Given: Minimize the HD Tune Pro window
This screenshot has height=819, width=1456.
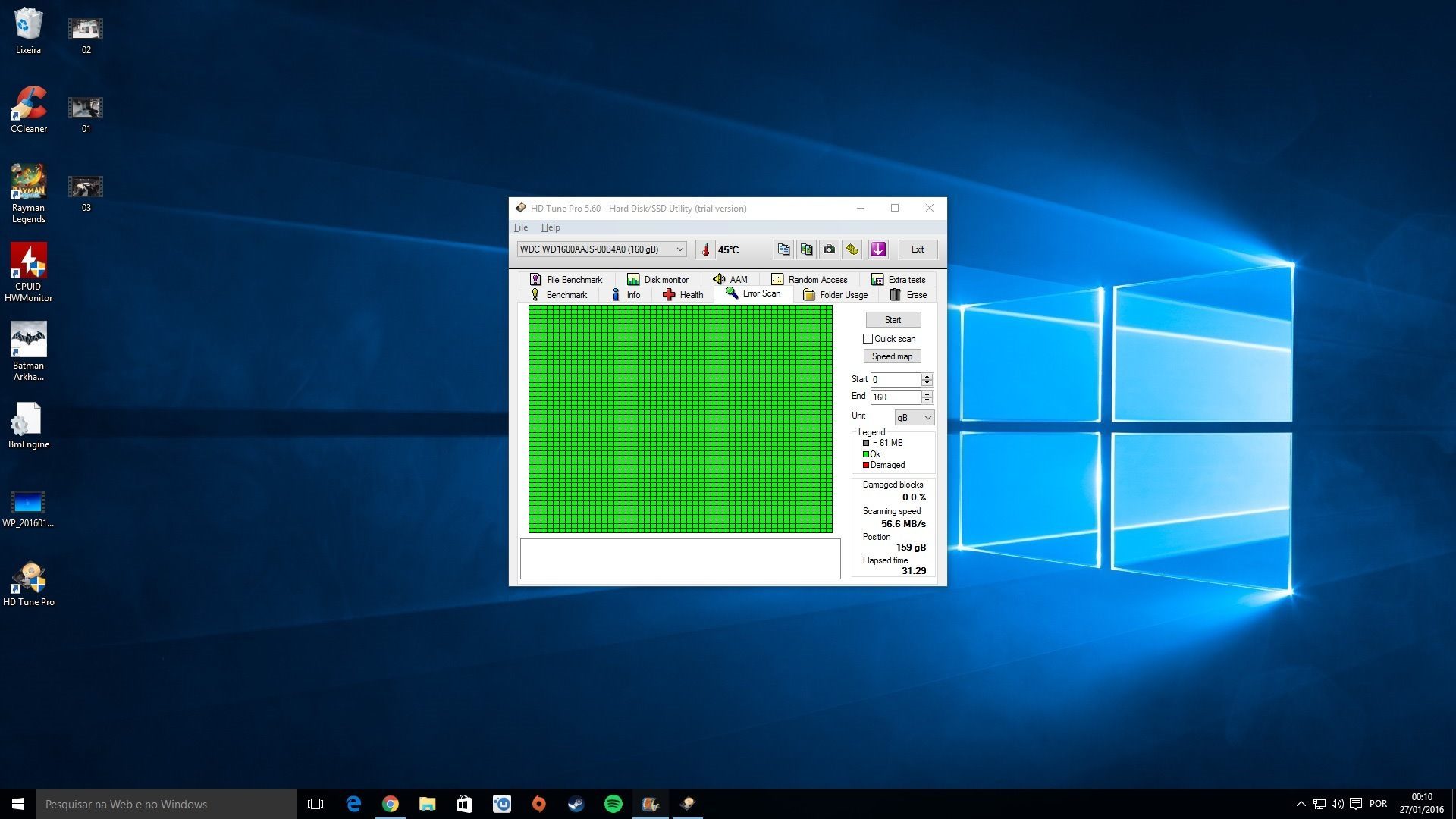Looking at the screenshot, I should [861, 208].
